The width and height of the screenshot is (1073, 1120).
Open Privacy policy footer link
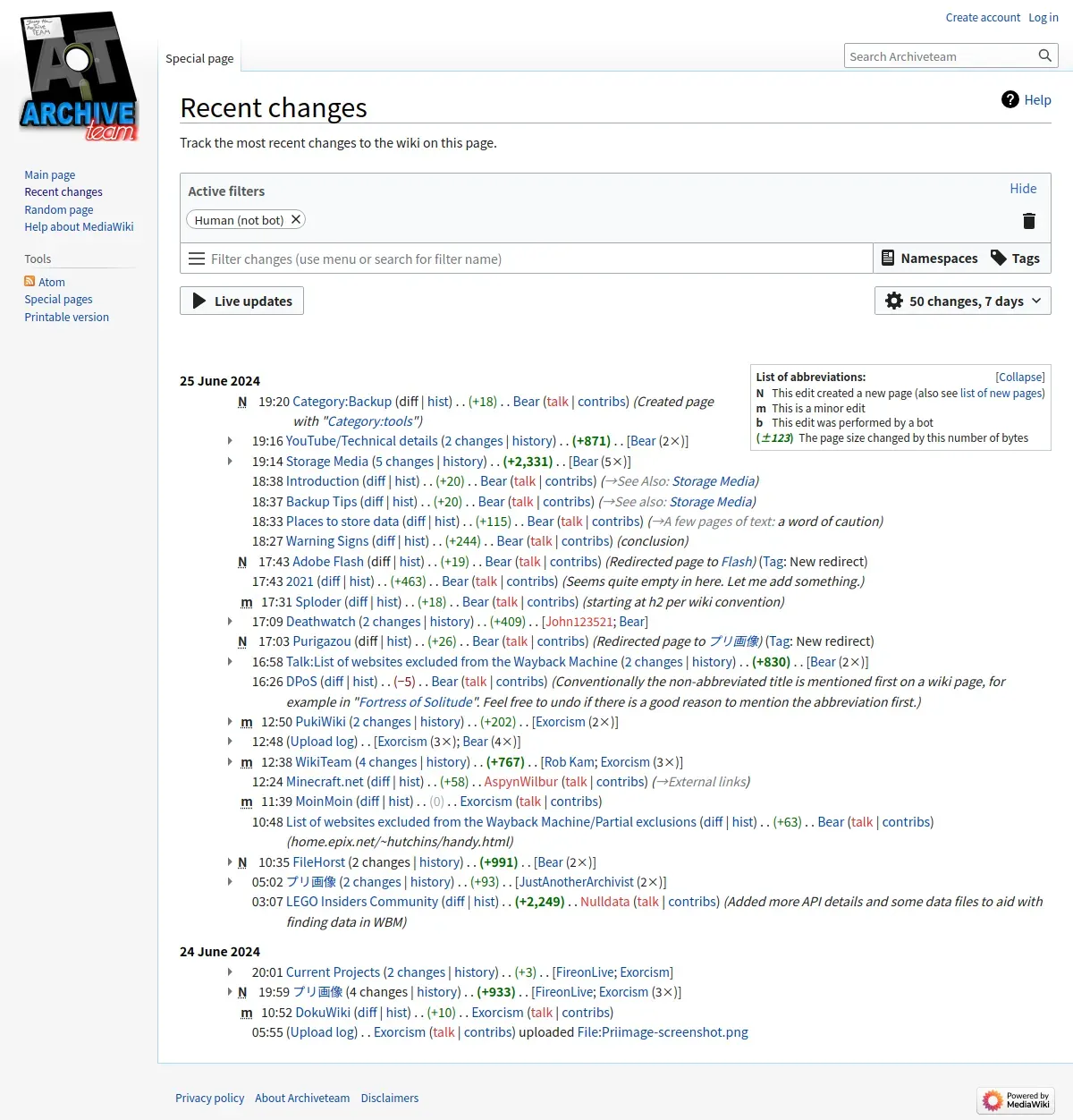[209, 1099]
